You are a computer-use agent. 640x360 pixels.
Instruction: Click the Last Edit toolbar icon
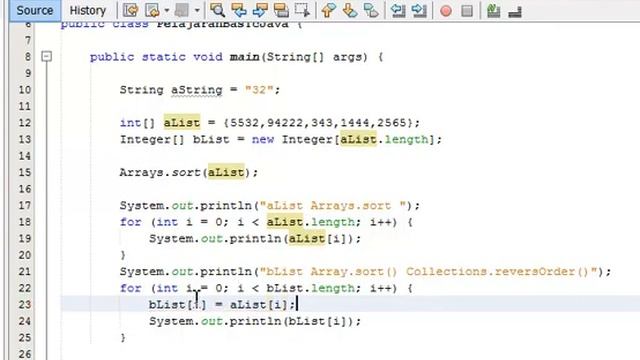[131, 11]
